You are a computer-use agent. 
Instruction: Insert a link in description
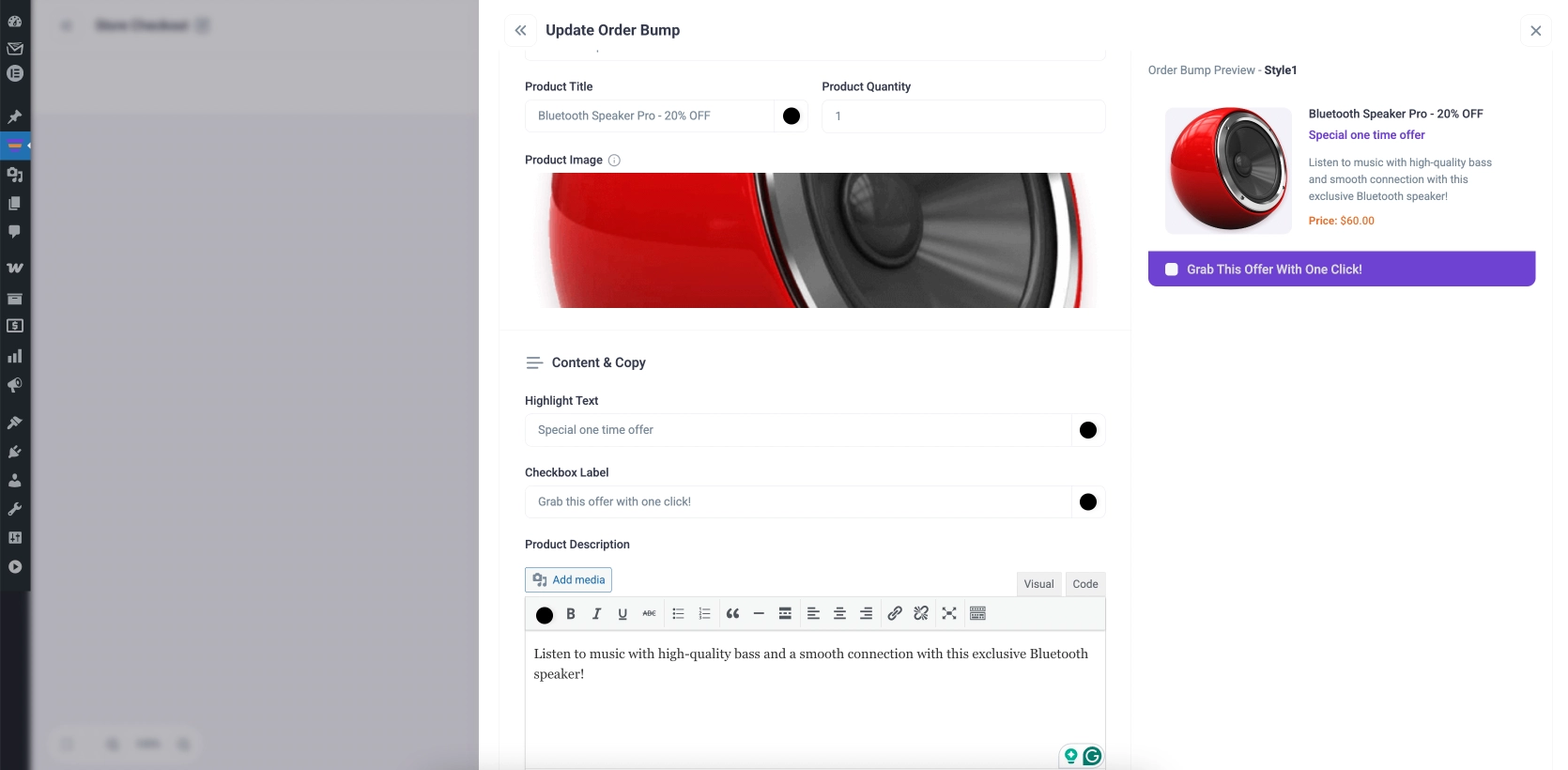[895, 613]
